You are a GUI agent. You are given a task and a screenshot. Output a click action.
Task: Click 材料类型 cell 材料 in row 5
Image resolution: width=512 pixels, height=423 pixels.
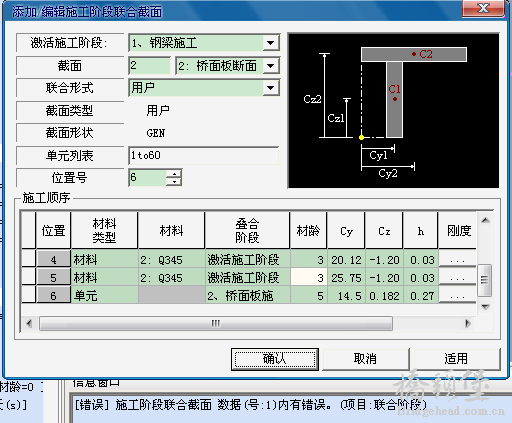105,277
